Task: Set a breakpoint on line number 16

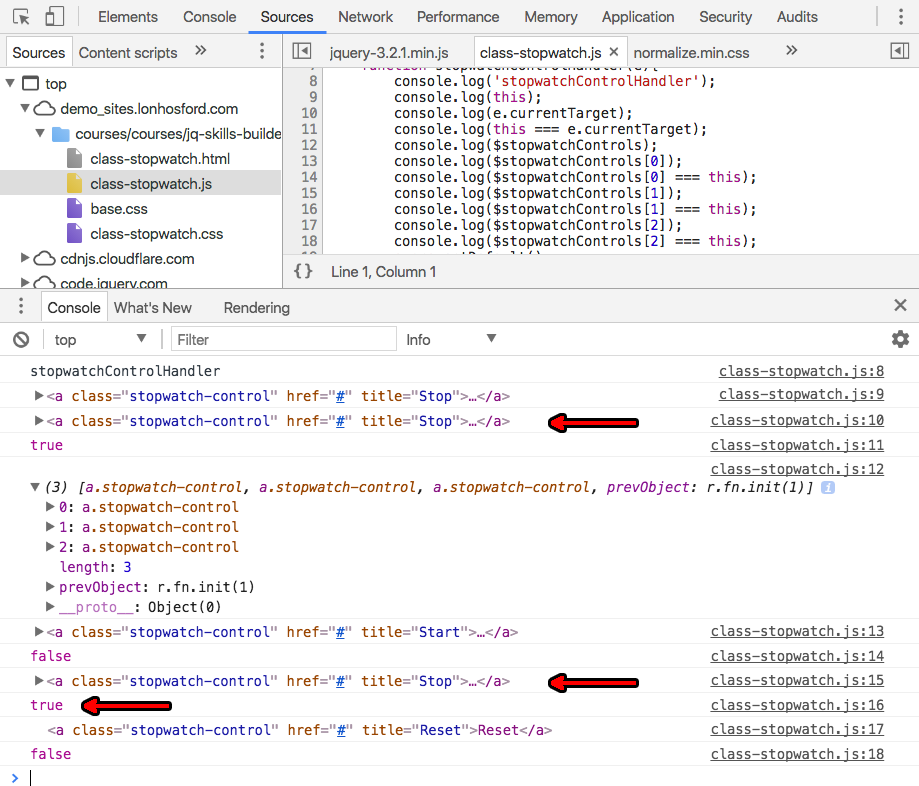Action: coord(309,209)
